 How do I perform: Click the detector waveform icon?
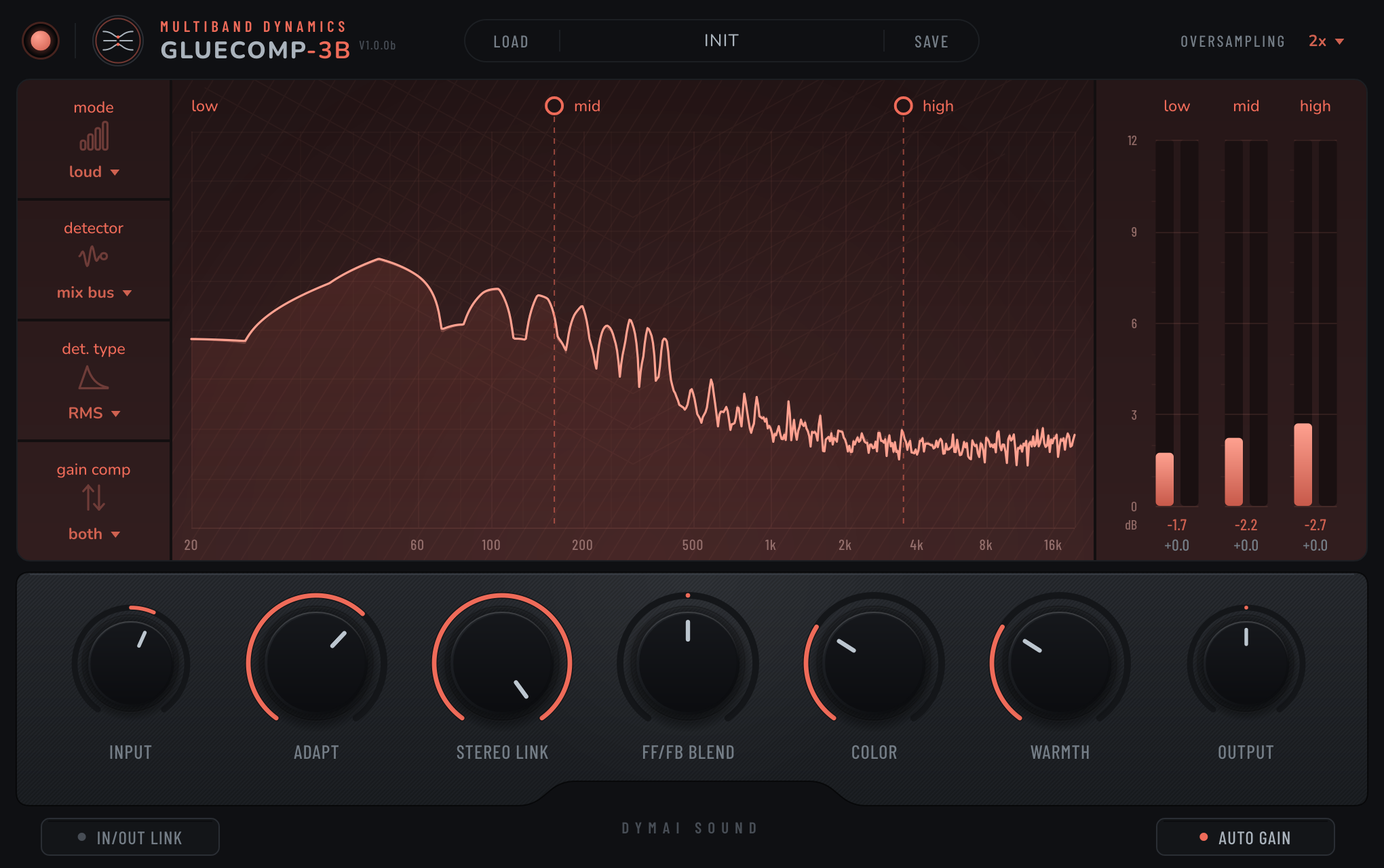pos(94,256)
